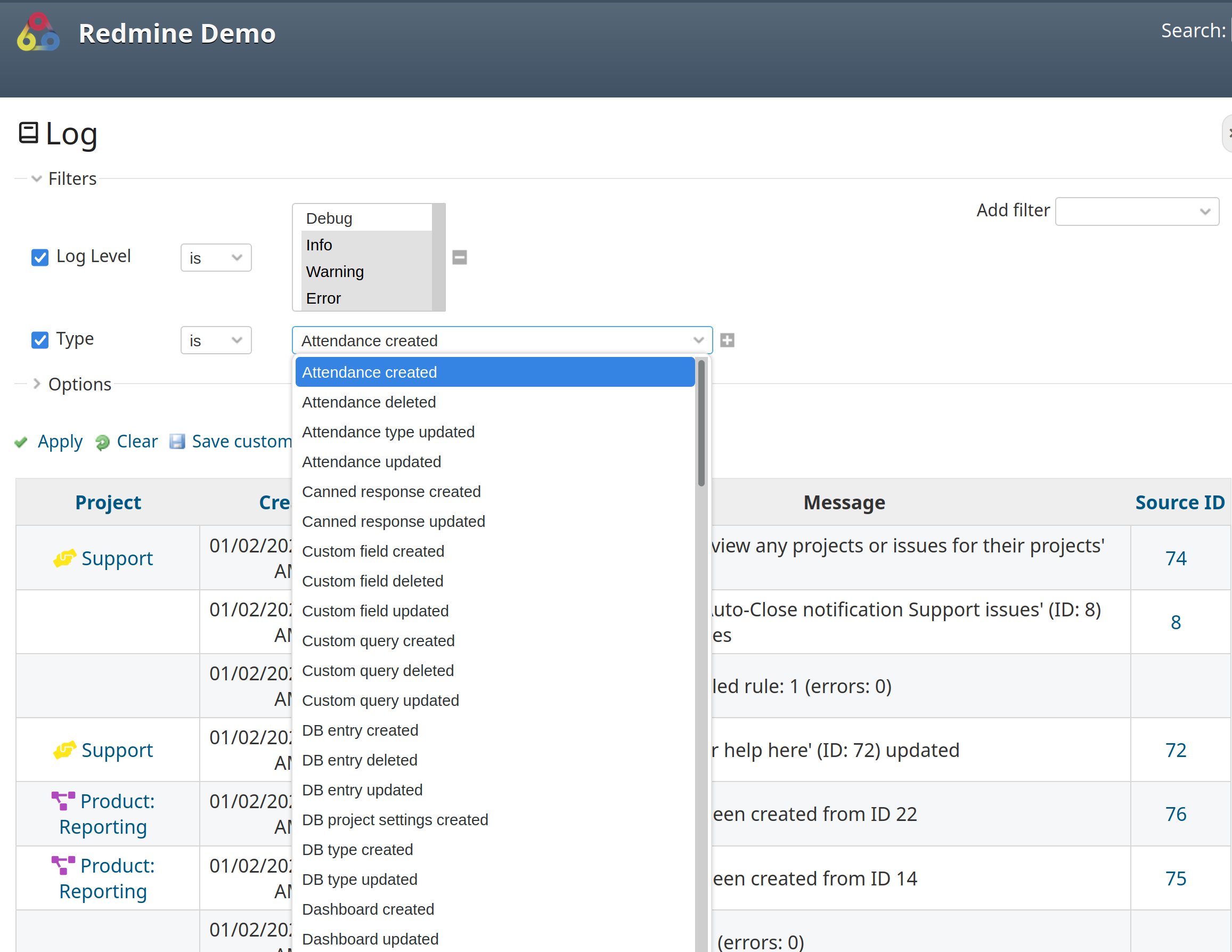
Task: Choose Attendance created option
Action: coord(495,372)
